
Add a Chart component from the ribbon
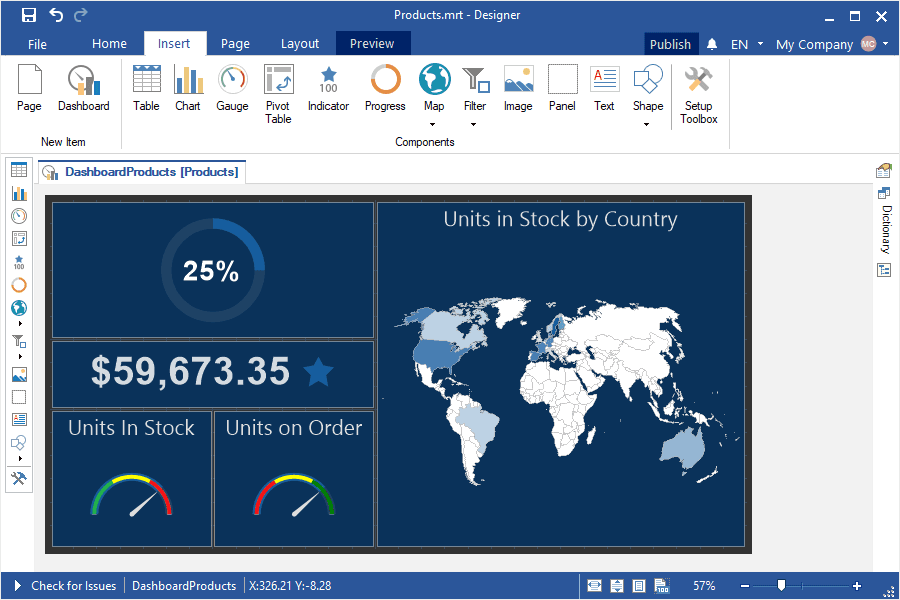point(188,88)
